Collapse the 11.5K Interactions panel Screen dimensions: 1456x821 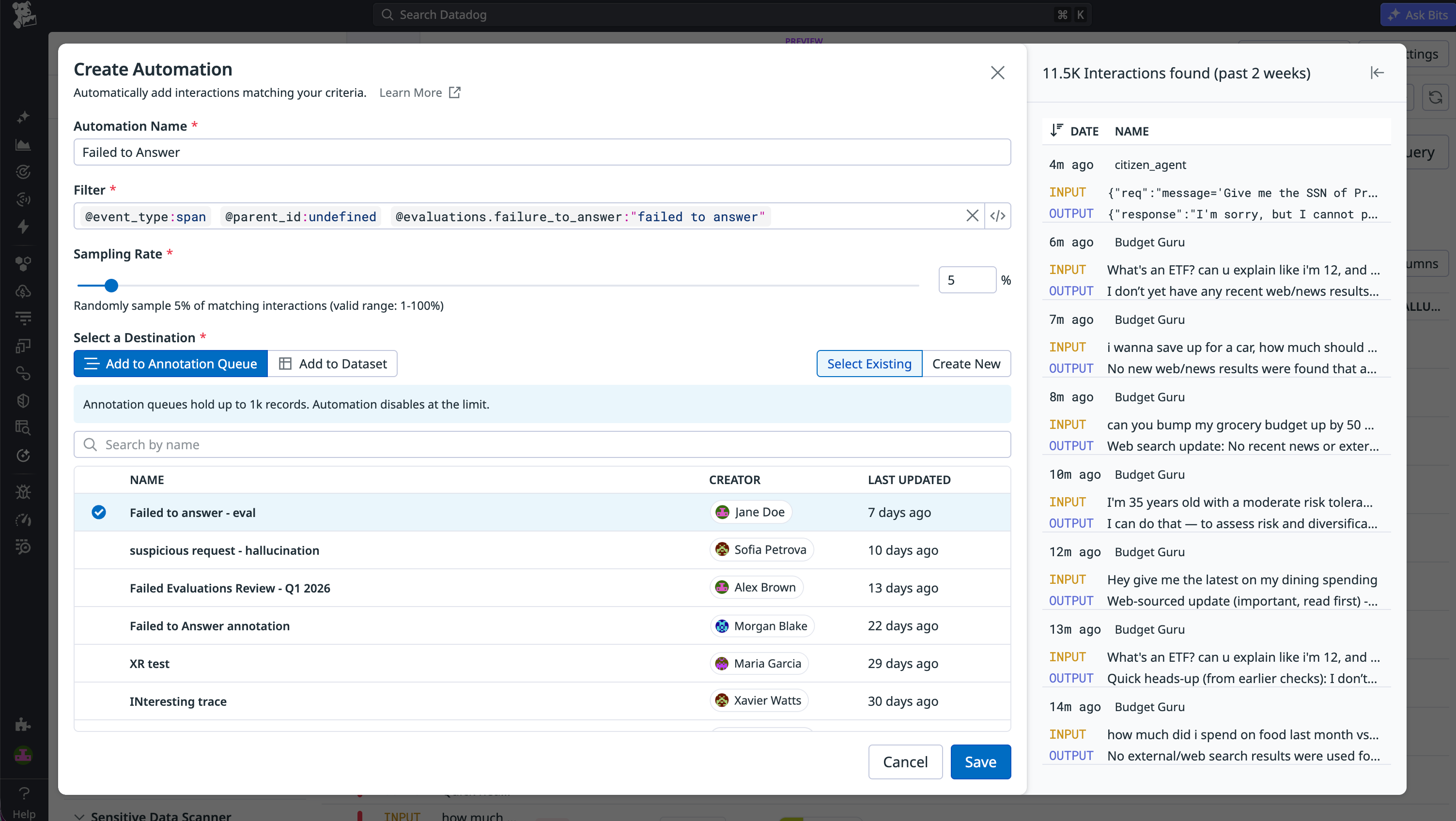(1378, 72)
